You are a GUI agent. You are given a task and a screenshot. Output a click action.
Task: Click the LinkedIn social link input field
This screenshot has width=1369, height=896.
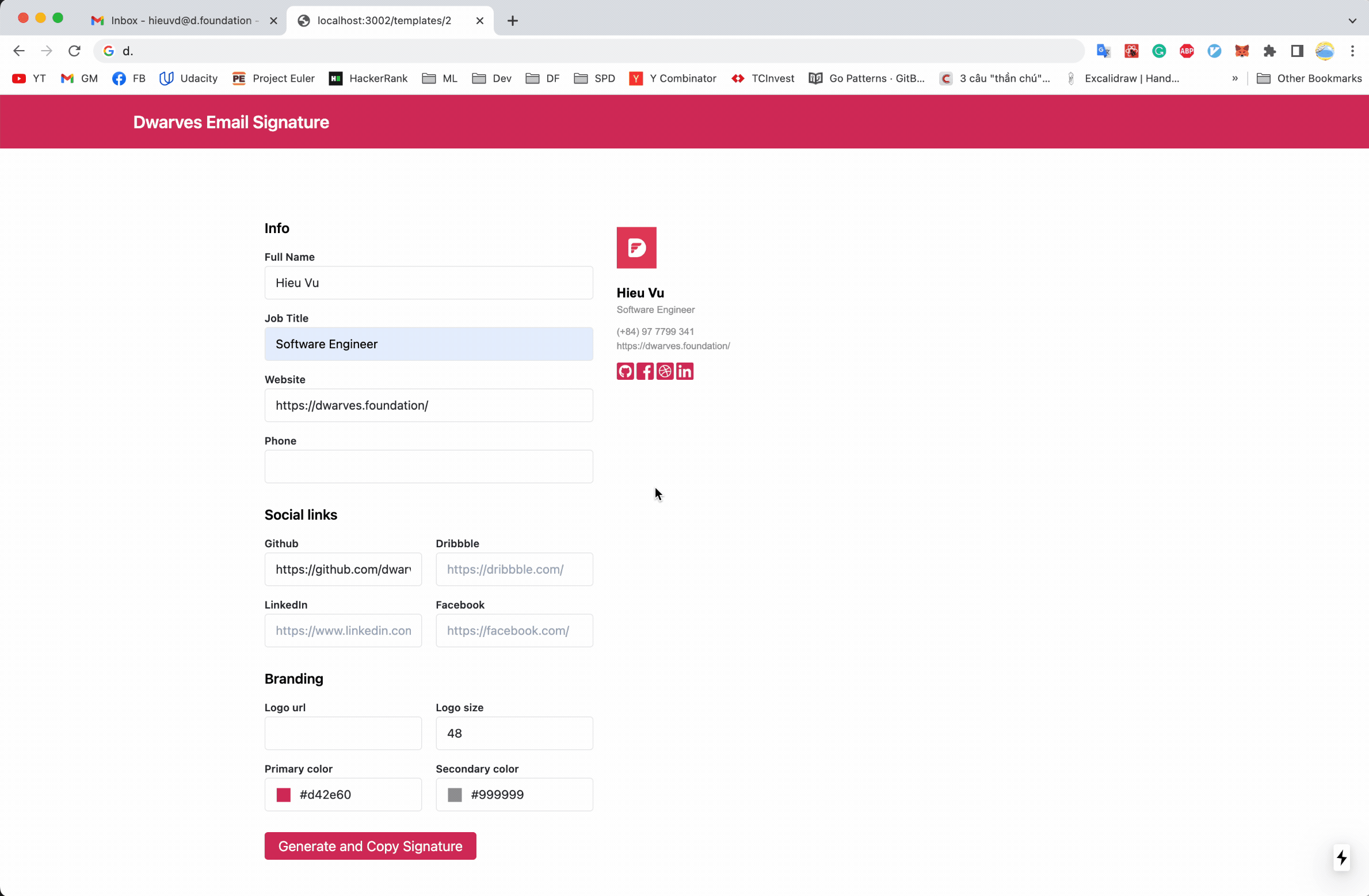343,630
